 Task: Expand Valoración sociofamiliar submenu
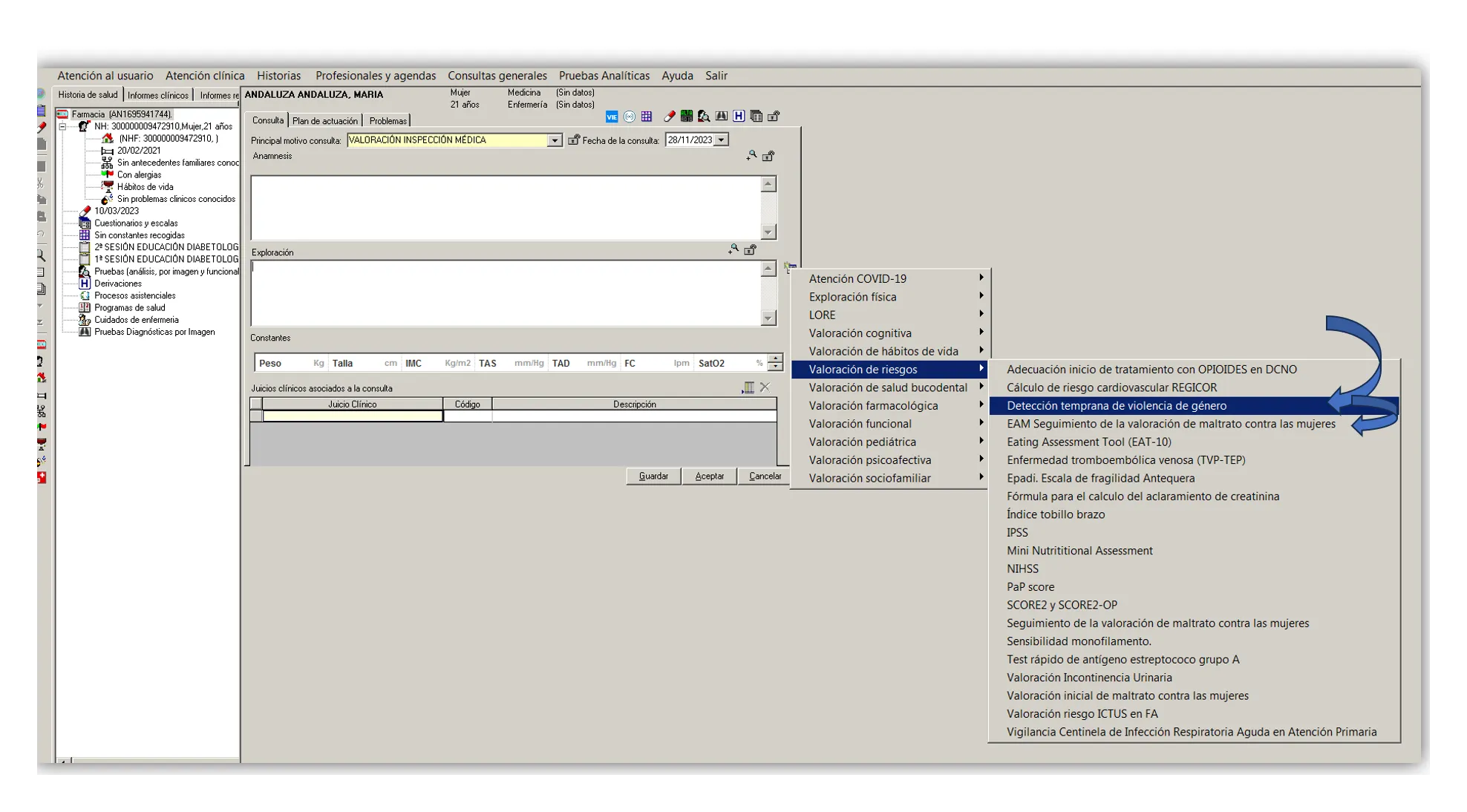890,478
